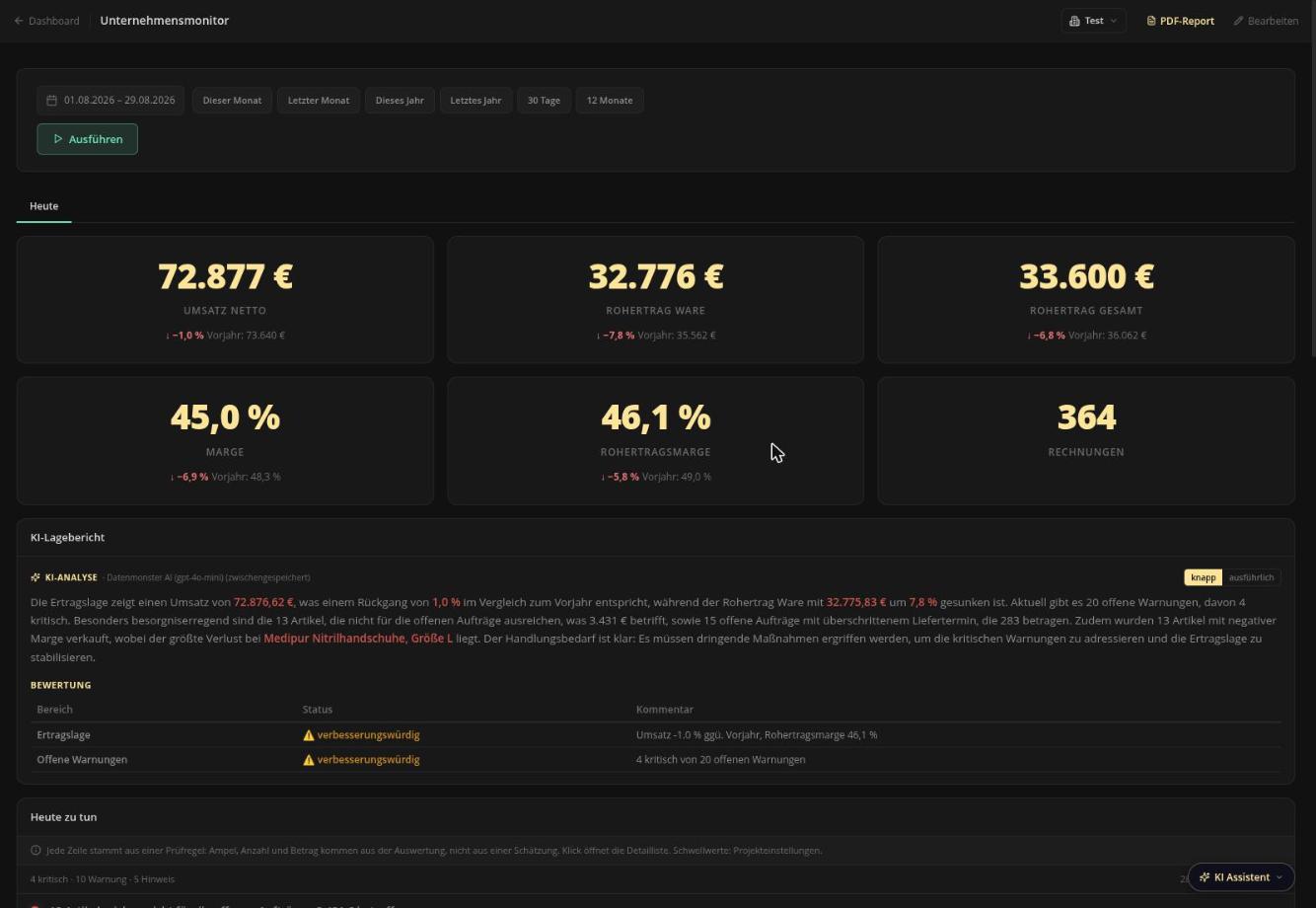Switch KI analysis to ausführlich
This screenshot has height=908, width=1316.
[x=1251, y=577]
